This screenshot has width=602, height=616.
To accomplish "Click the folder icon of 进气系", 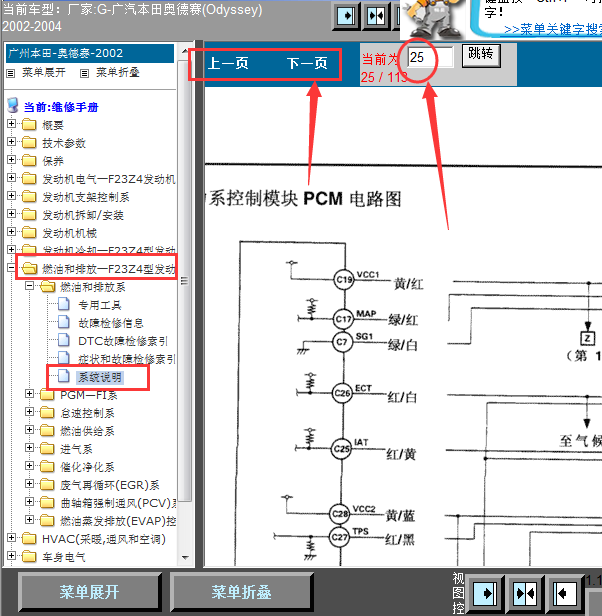I will [x=47, y=448].
